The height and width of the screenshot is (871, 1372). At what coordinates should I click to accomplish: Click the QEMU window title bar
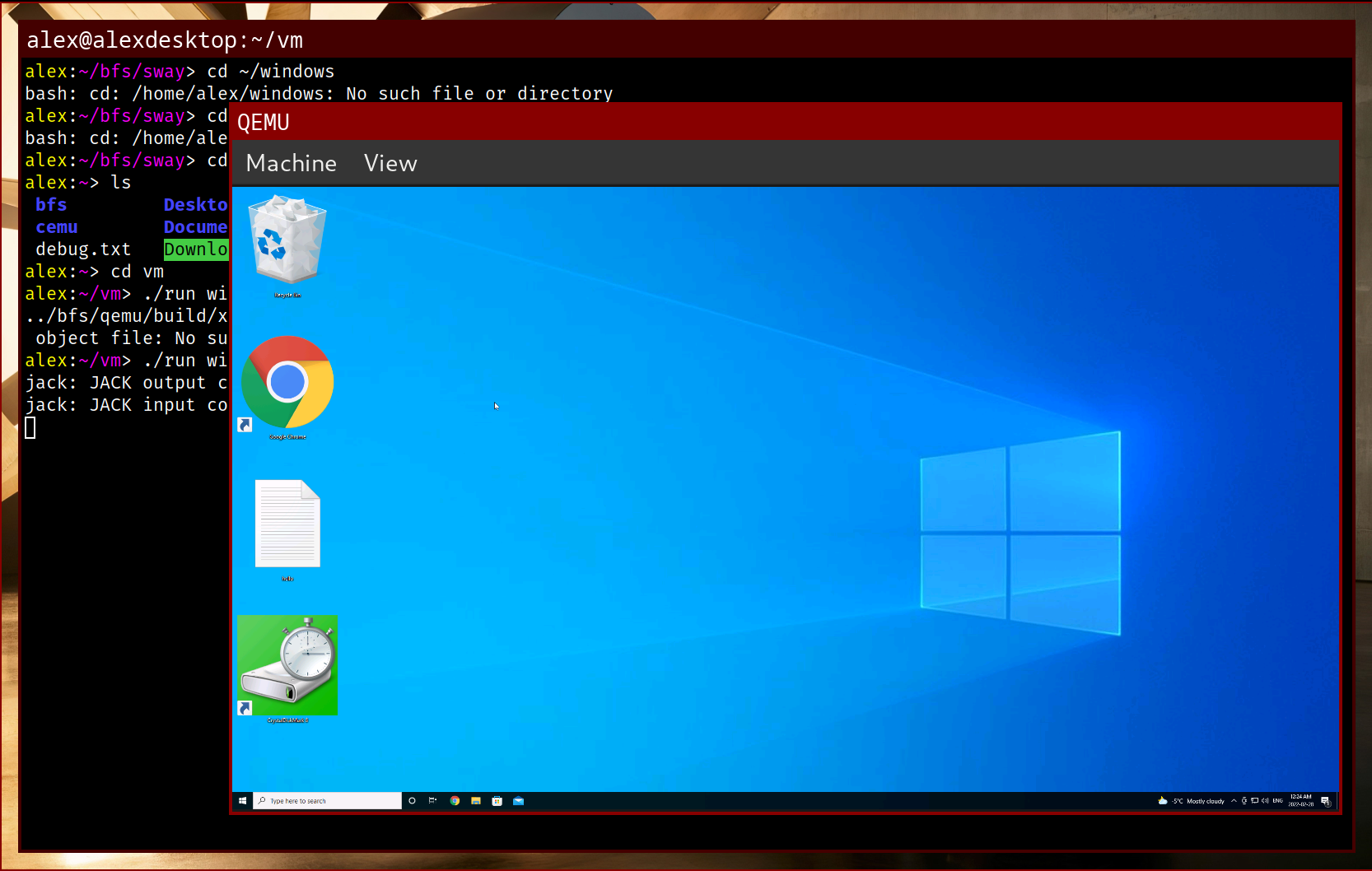pyautogui.click(x=786, y=122)
